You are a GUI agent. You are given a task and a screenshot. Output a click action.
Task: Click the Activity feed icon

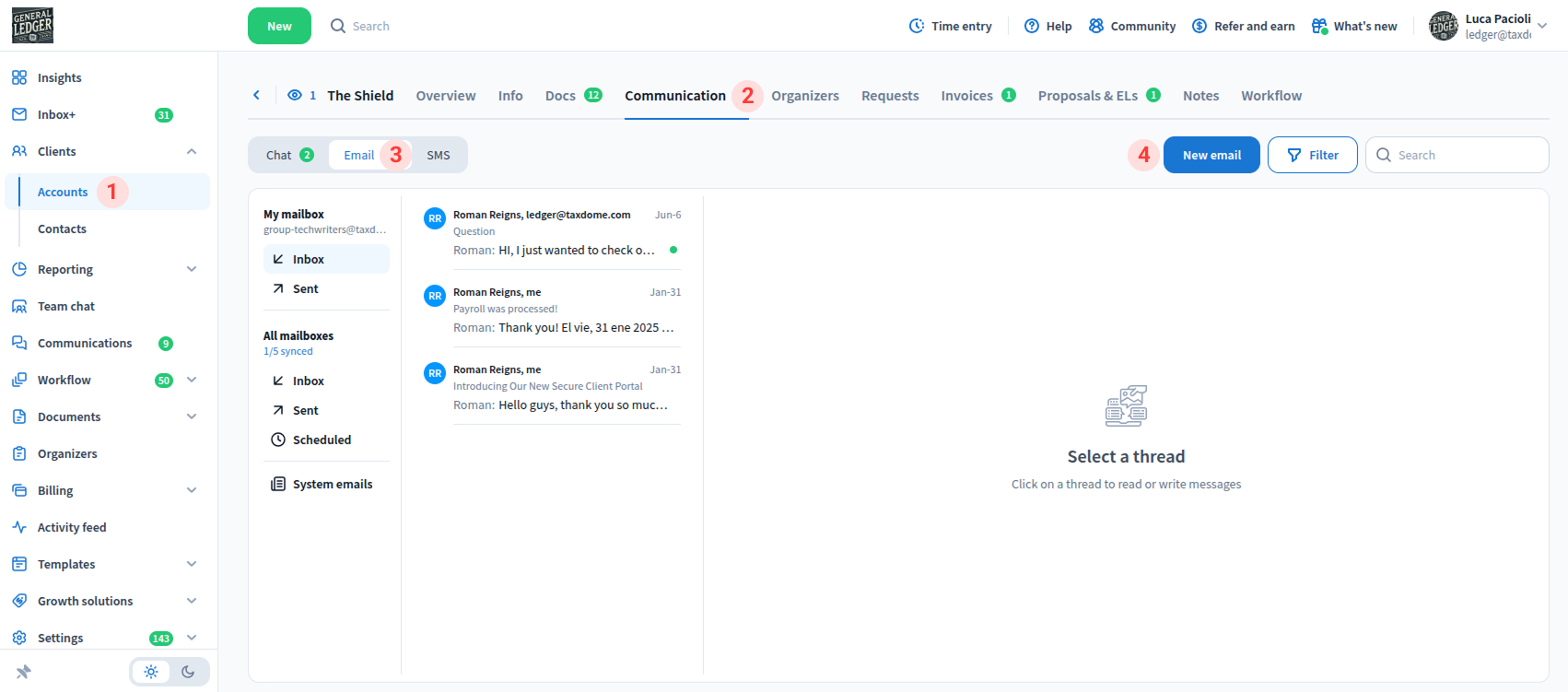19,527
